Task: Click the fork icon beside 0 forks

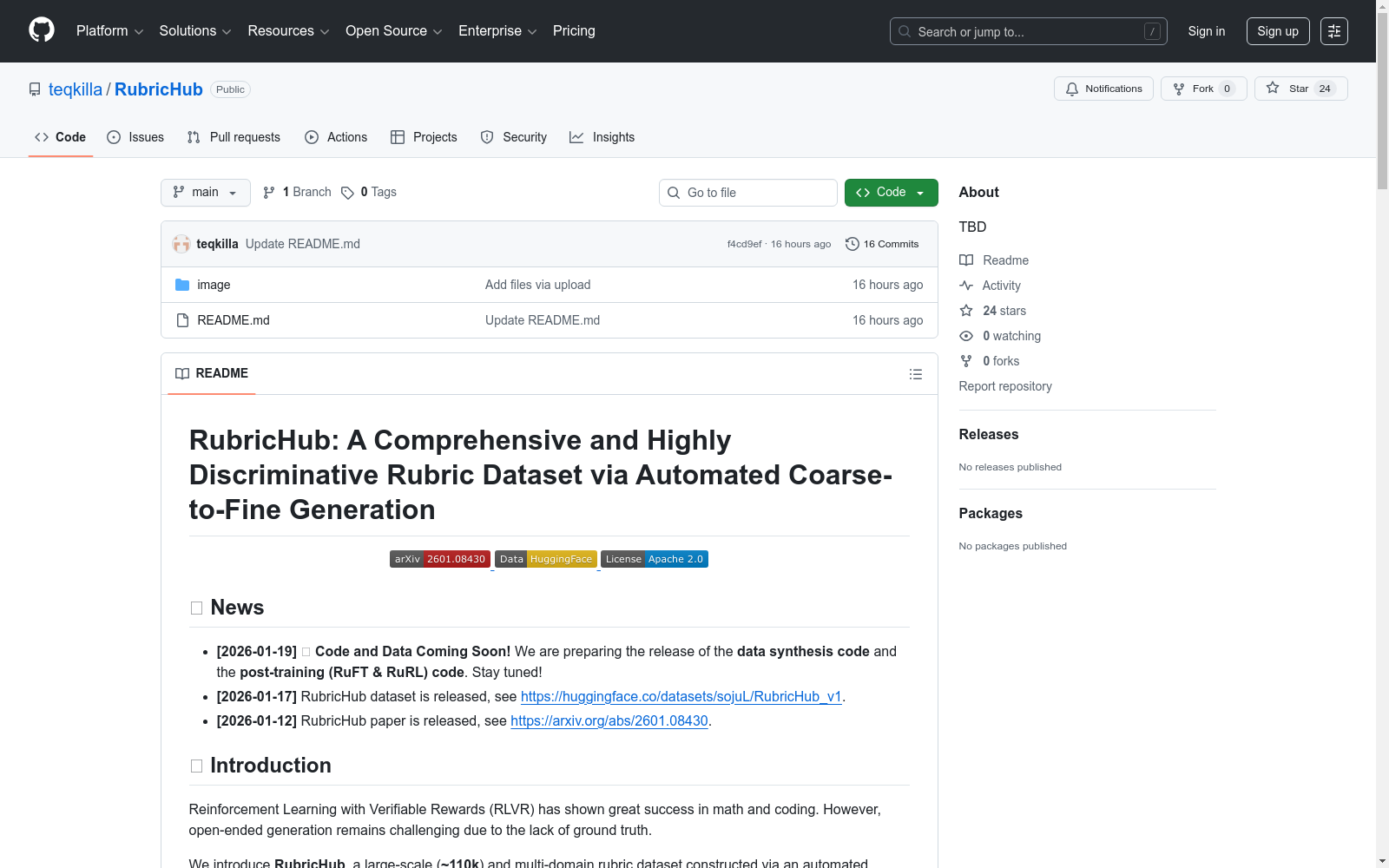Action: tap(966, 361)
